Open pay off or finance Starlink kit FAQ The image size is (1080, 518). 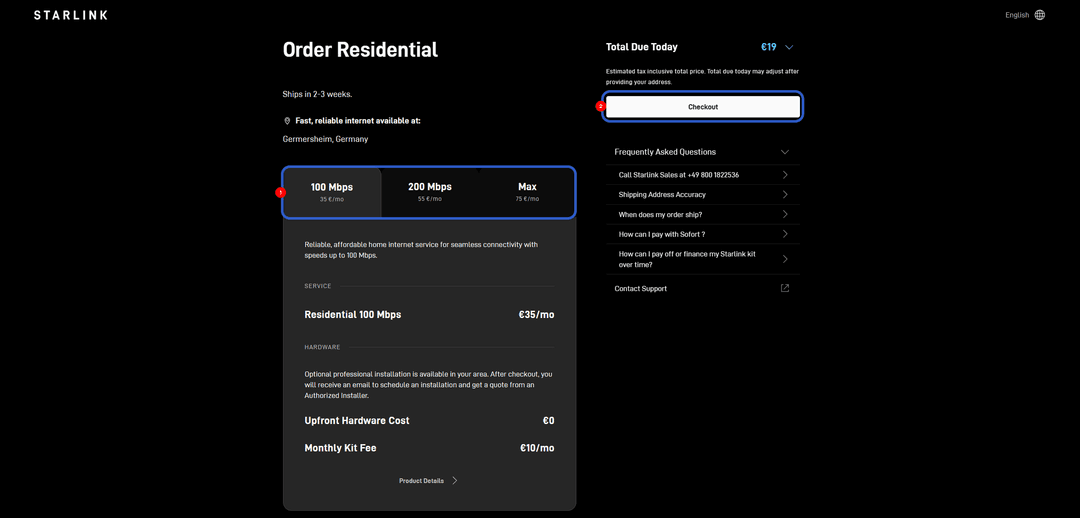(x=703, y=259)
